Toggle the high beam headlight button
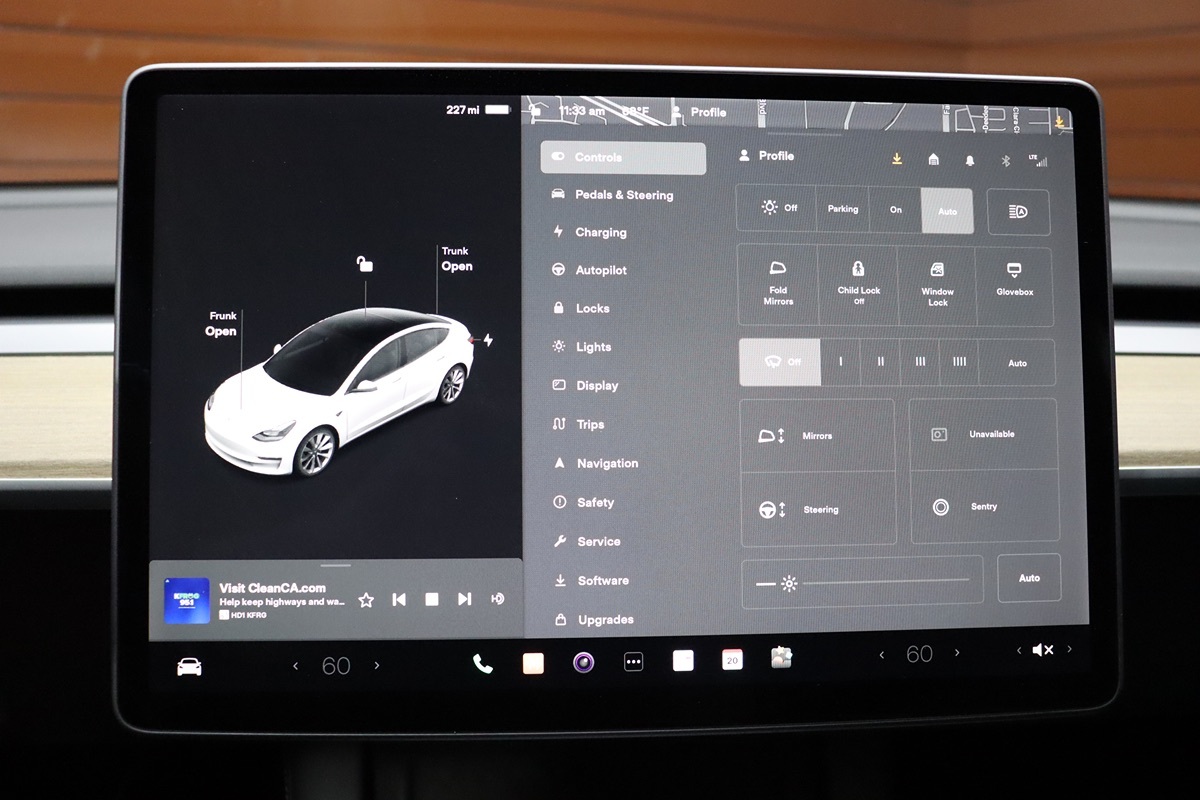This screenshot has height=800, width=1200. pos(1018,211)
